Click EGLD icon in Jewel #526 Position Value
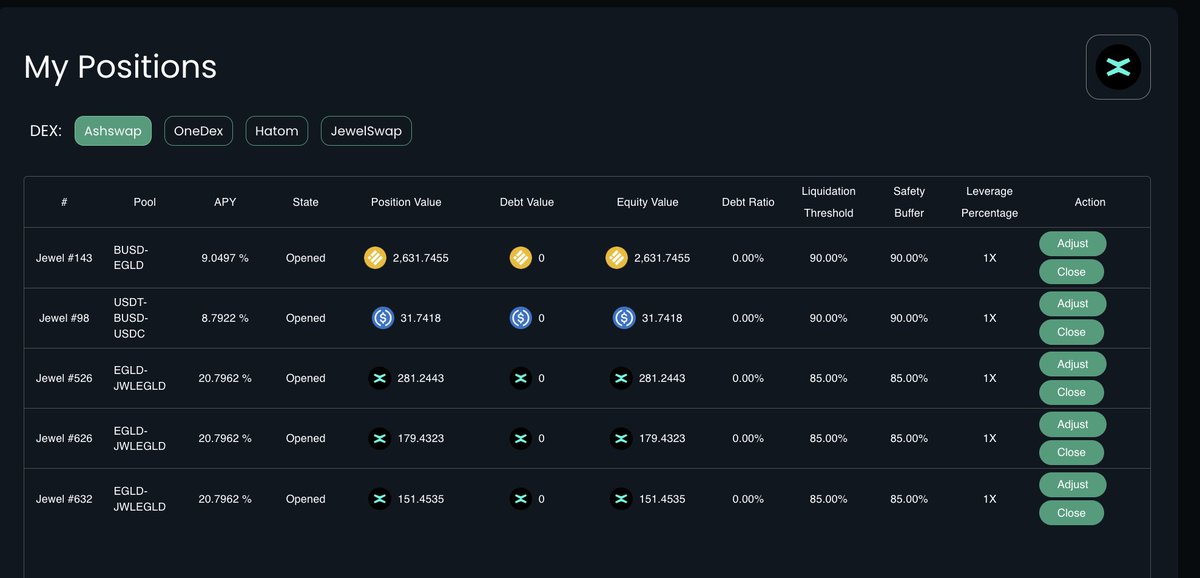Screen dimensions: 1200x578 click(379, 378)
